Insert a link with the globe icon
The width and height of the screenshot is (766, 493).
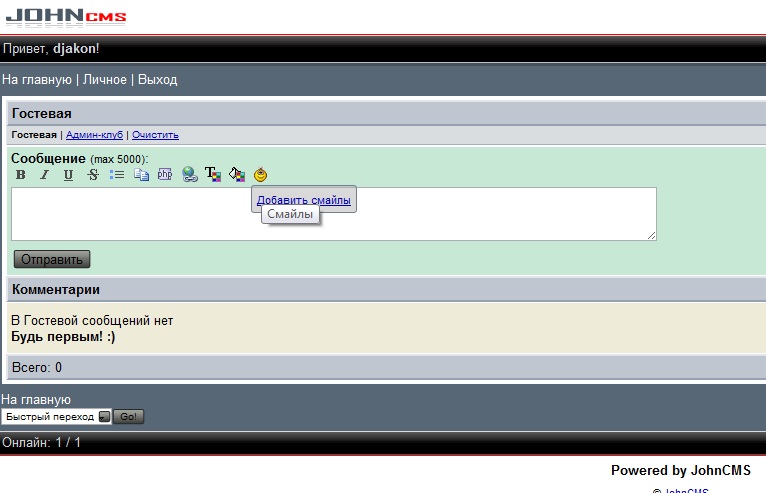pyautogui.click(x=189, y=174)
